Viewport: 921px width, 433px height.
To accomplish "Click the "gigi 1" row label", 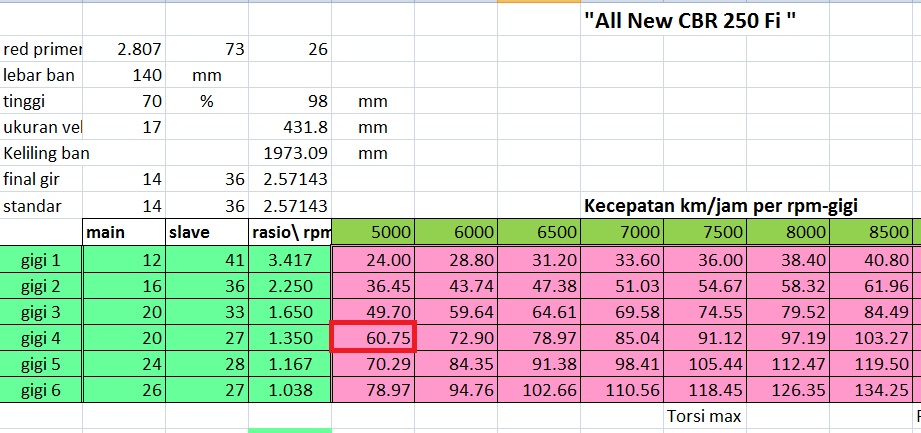I will 42,259.
